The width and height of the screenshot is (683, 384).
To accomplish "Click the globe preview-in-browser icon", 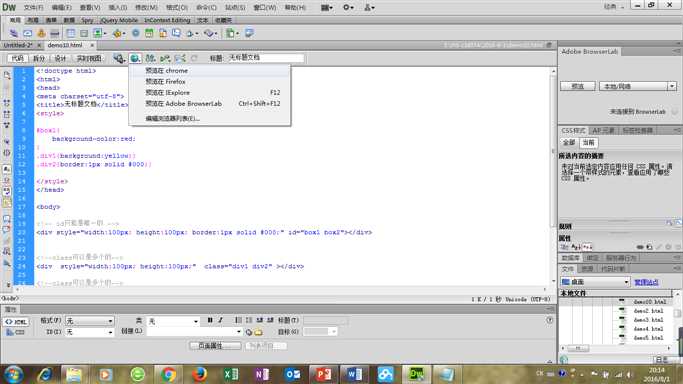I will (x=135, y=58).
